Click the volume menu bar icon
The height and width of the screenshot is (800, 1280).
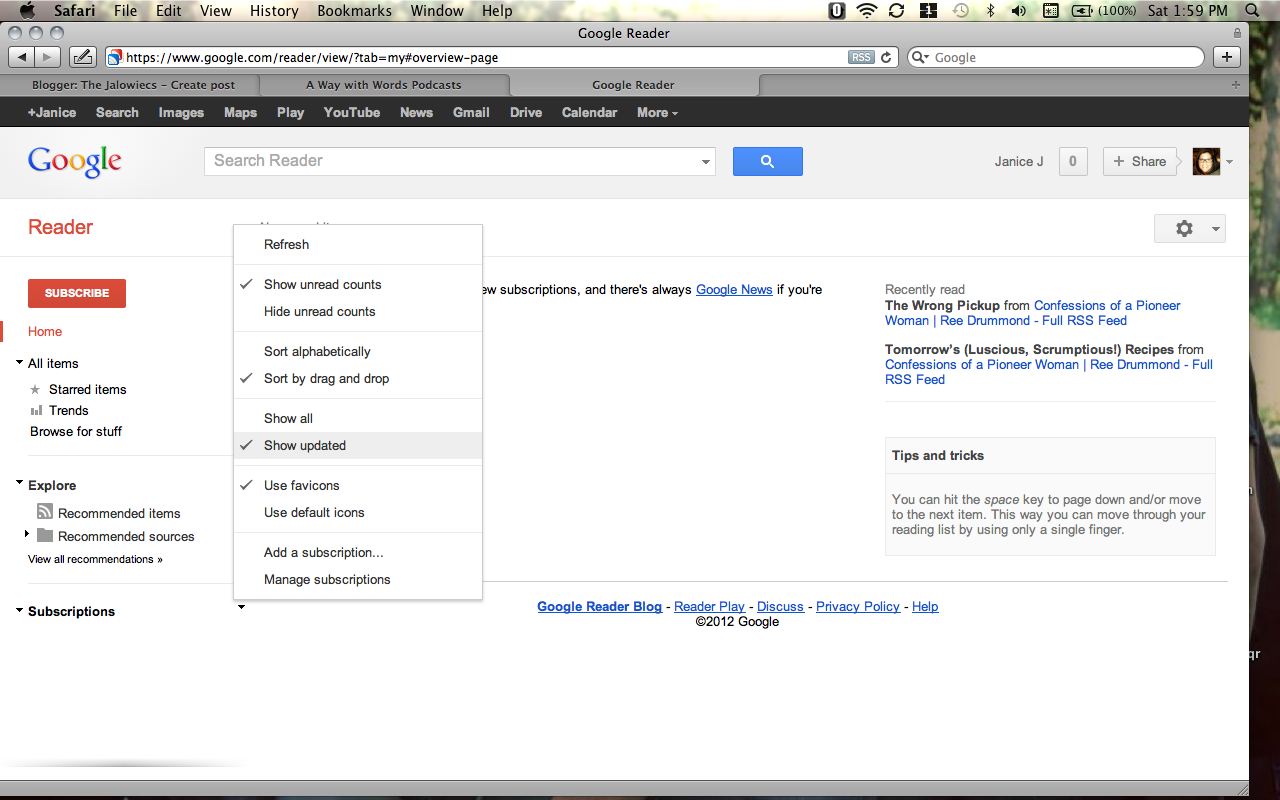(x=1019, y=11)
